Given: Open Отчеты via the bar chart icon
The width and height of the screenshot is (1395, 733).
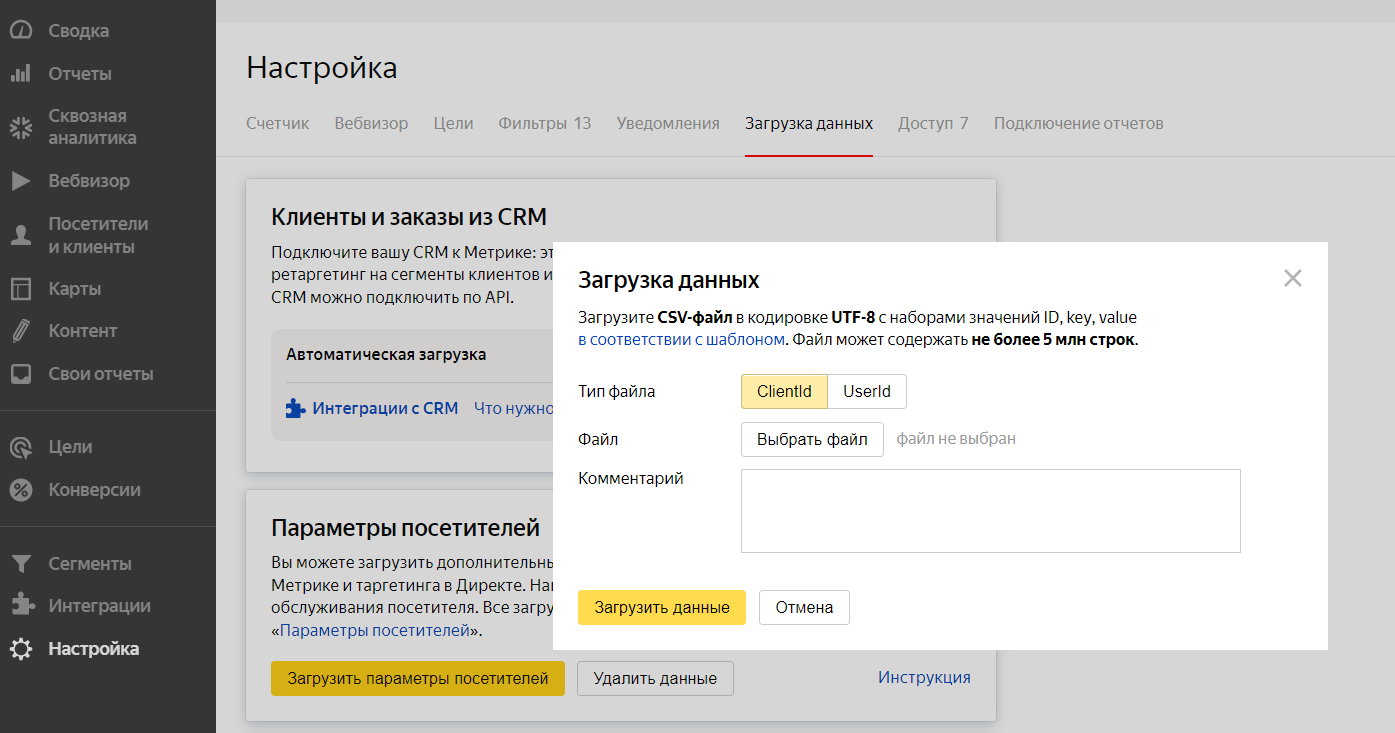Looking at the screenshot, I should (x=21, y=74).
